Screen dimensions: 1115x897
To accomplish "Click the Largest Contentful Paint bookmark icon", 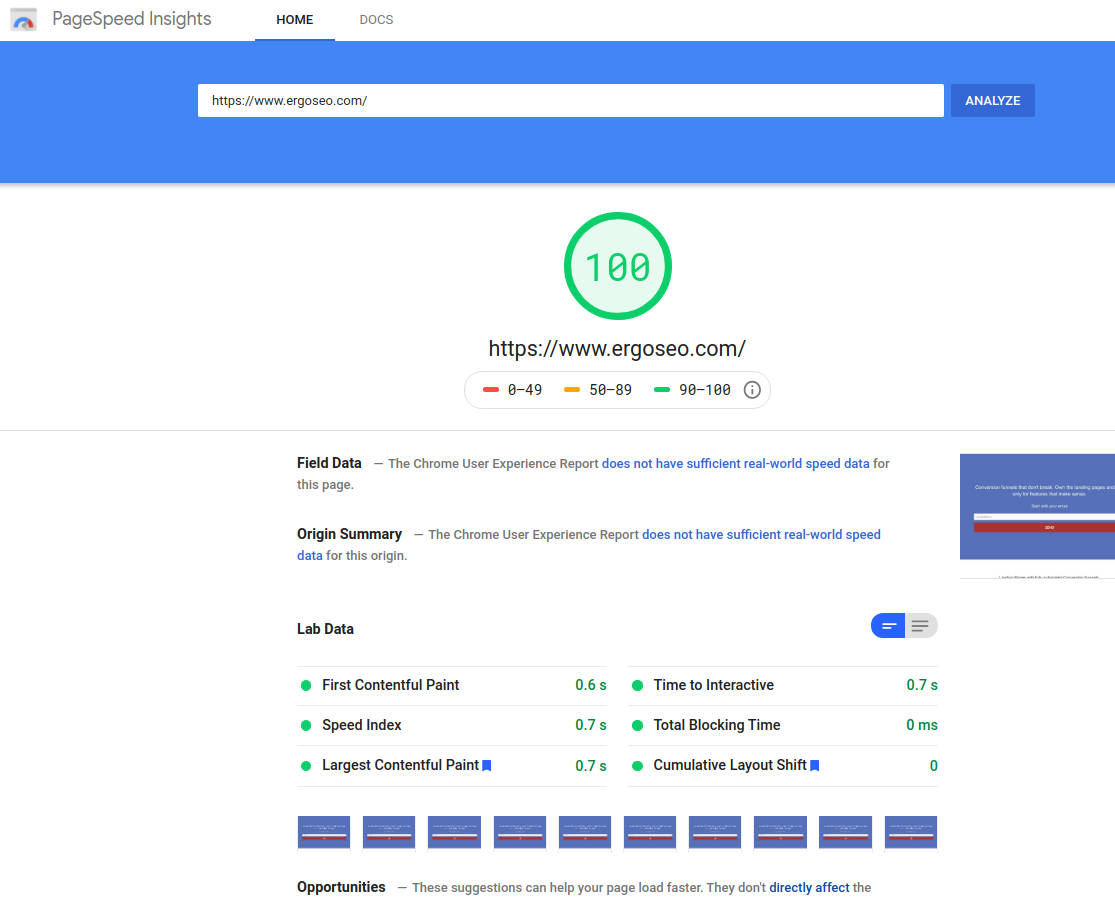I will (487, 766).
